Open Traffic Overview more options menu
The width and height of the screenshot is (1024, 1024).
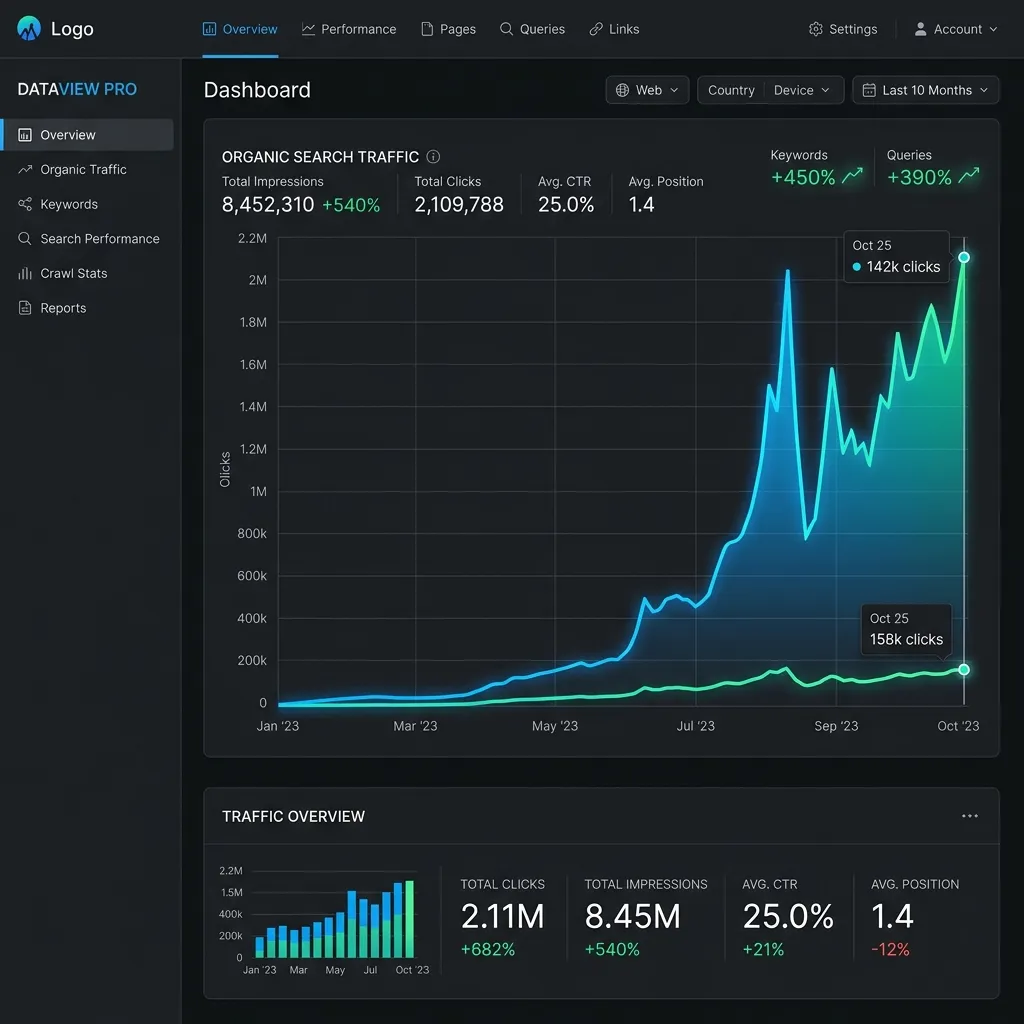tap(970, 816)
